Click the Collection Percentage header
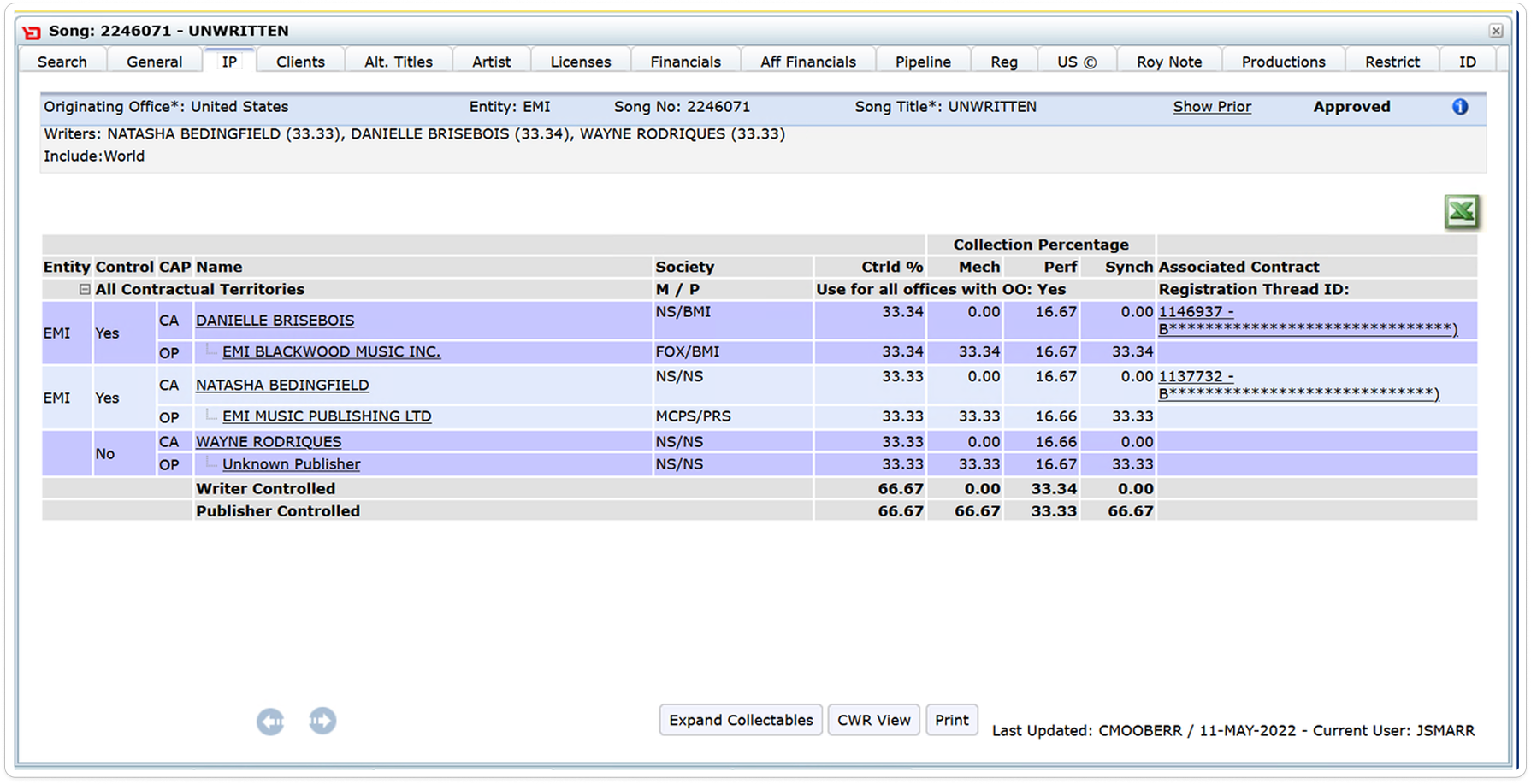This screenshot has height=784, width=1531. [x=1041, y=245]
